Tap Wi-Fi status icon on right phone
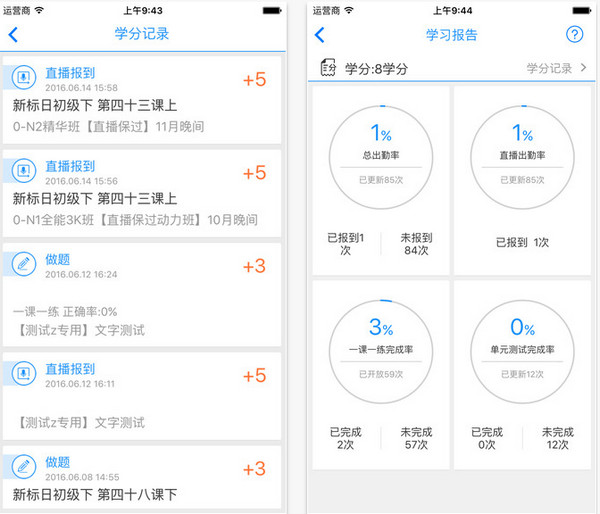The height and width of the screenshot is (514, 600). click(x=349, y=10)
